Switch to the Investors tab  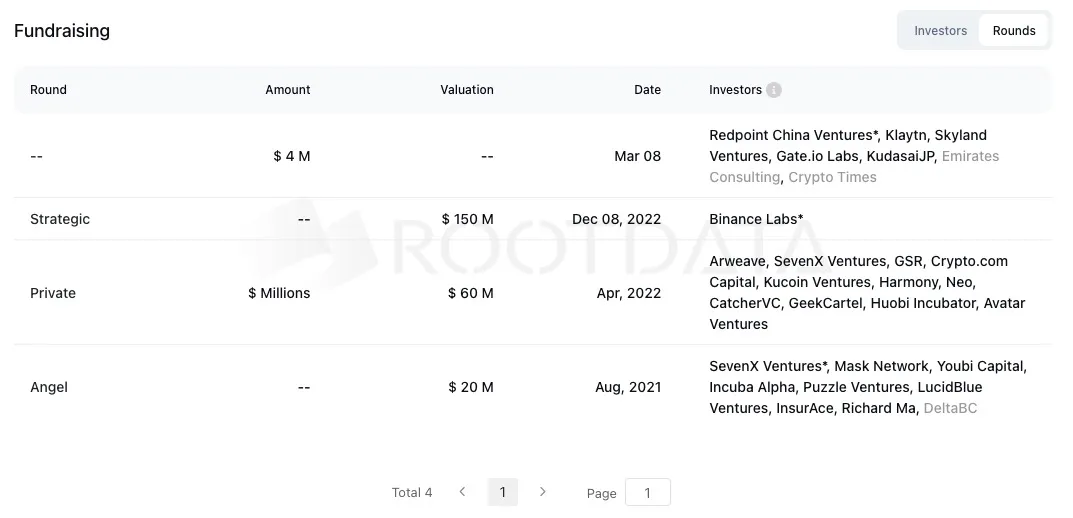pyautogui.click(x=940, y=31)
